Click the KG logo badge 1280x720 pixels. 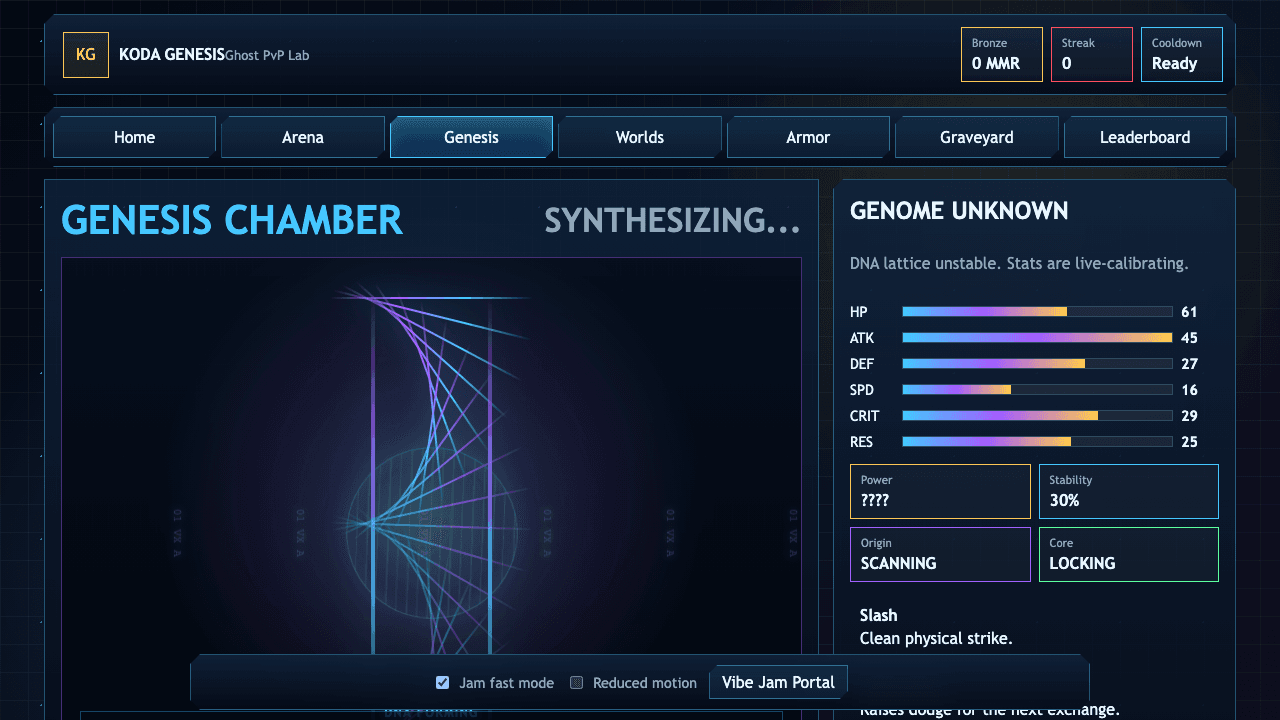(x=86, y=55)
